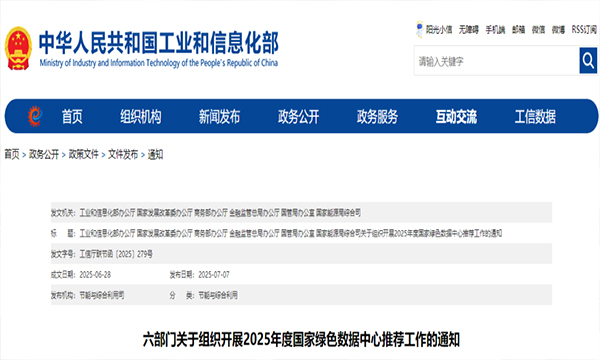The width and height of the screenshot is (600, 360).
Task: Open the 邮箱 mailbox link
Action: [x=518, y=29]
